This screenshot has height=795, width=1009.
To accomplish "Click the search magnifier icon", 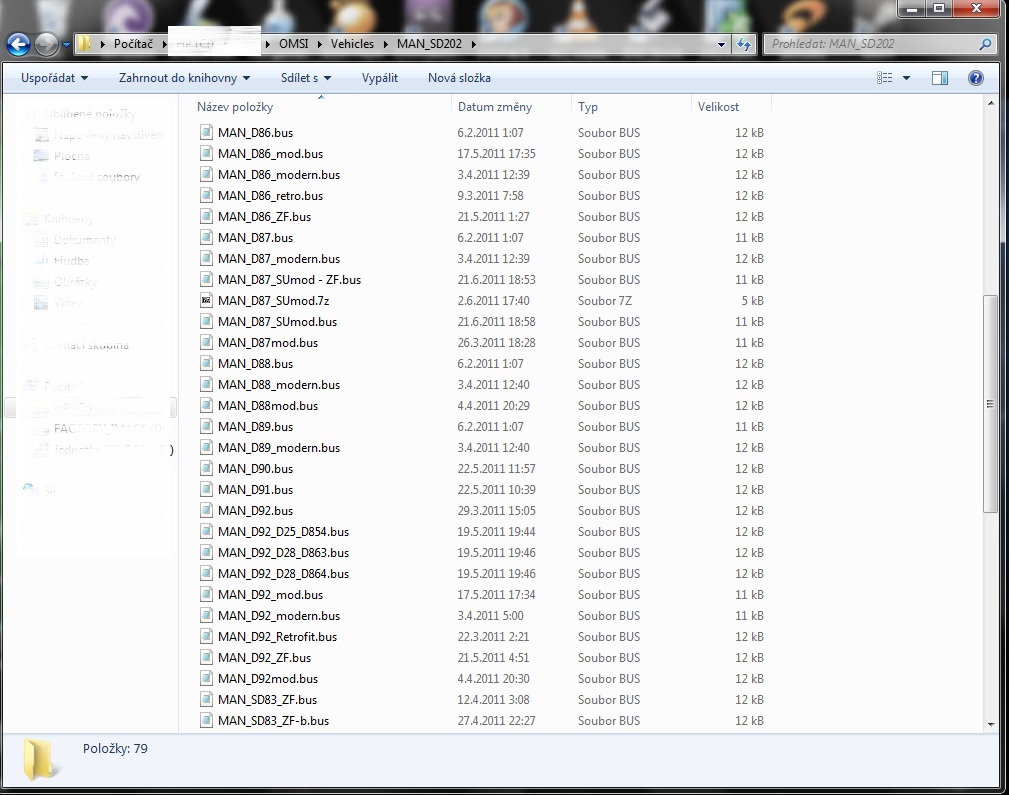I will point(985,45).
